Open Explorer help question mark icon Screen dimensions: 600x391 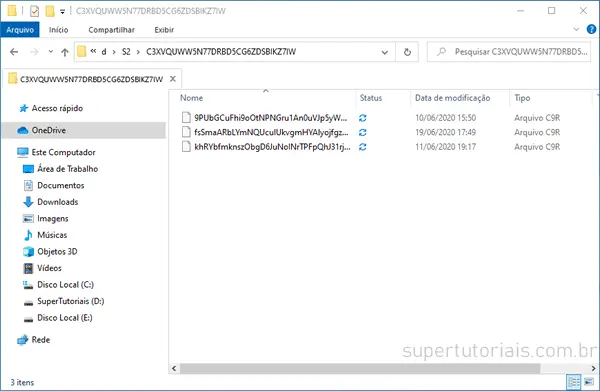tap(591, 29)
